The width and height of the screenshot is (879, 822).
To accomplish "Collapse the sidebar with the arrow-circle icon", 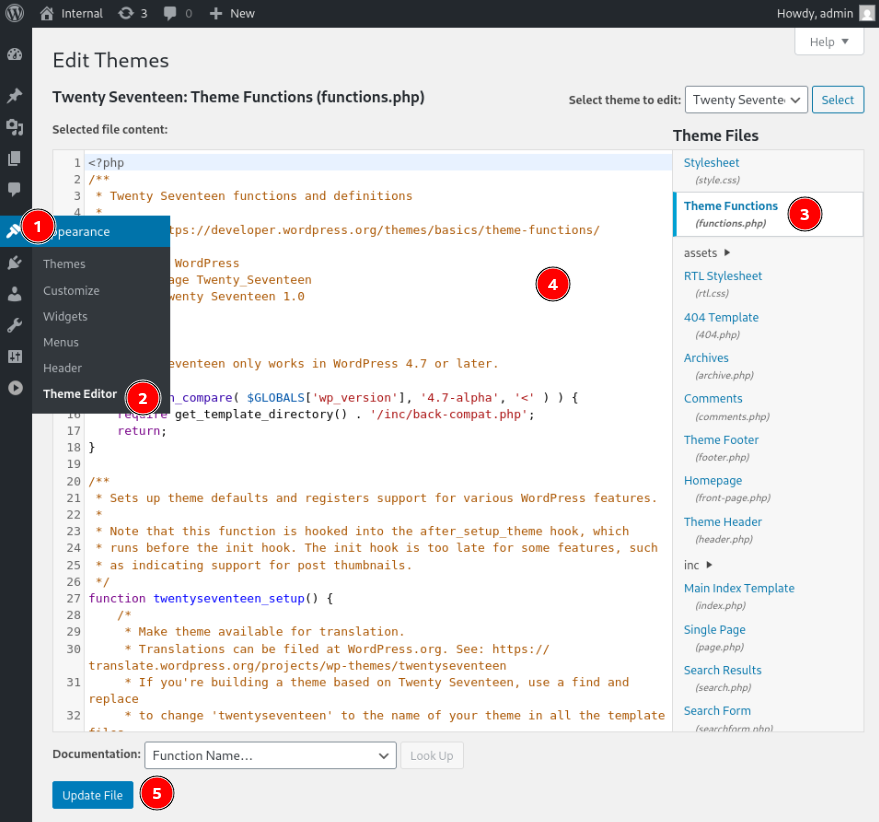I will tap(15, 387).
